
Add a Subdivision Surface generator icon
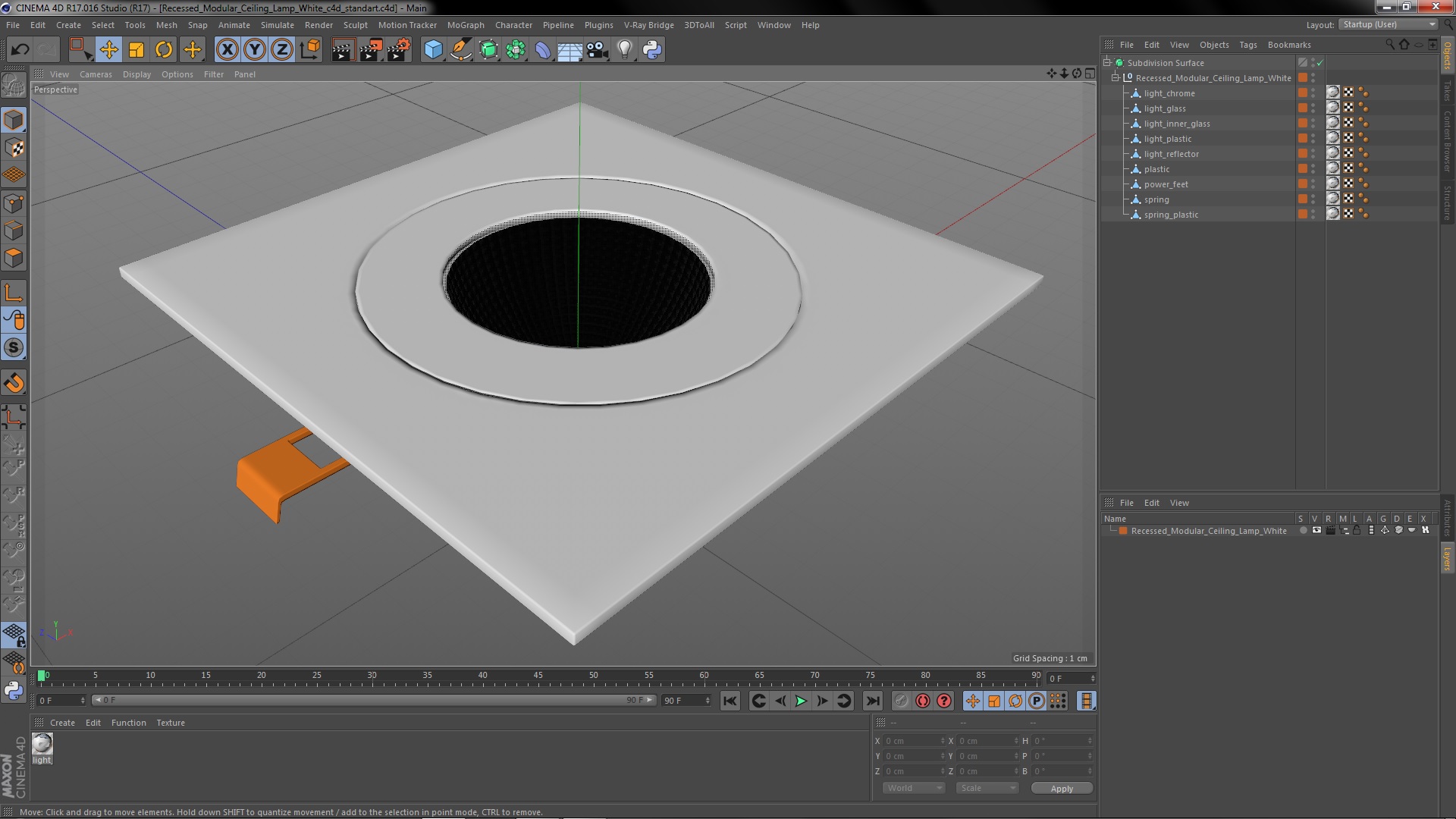489,50
